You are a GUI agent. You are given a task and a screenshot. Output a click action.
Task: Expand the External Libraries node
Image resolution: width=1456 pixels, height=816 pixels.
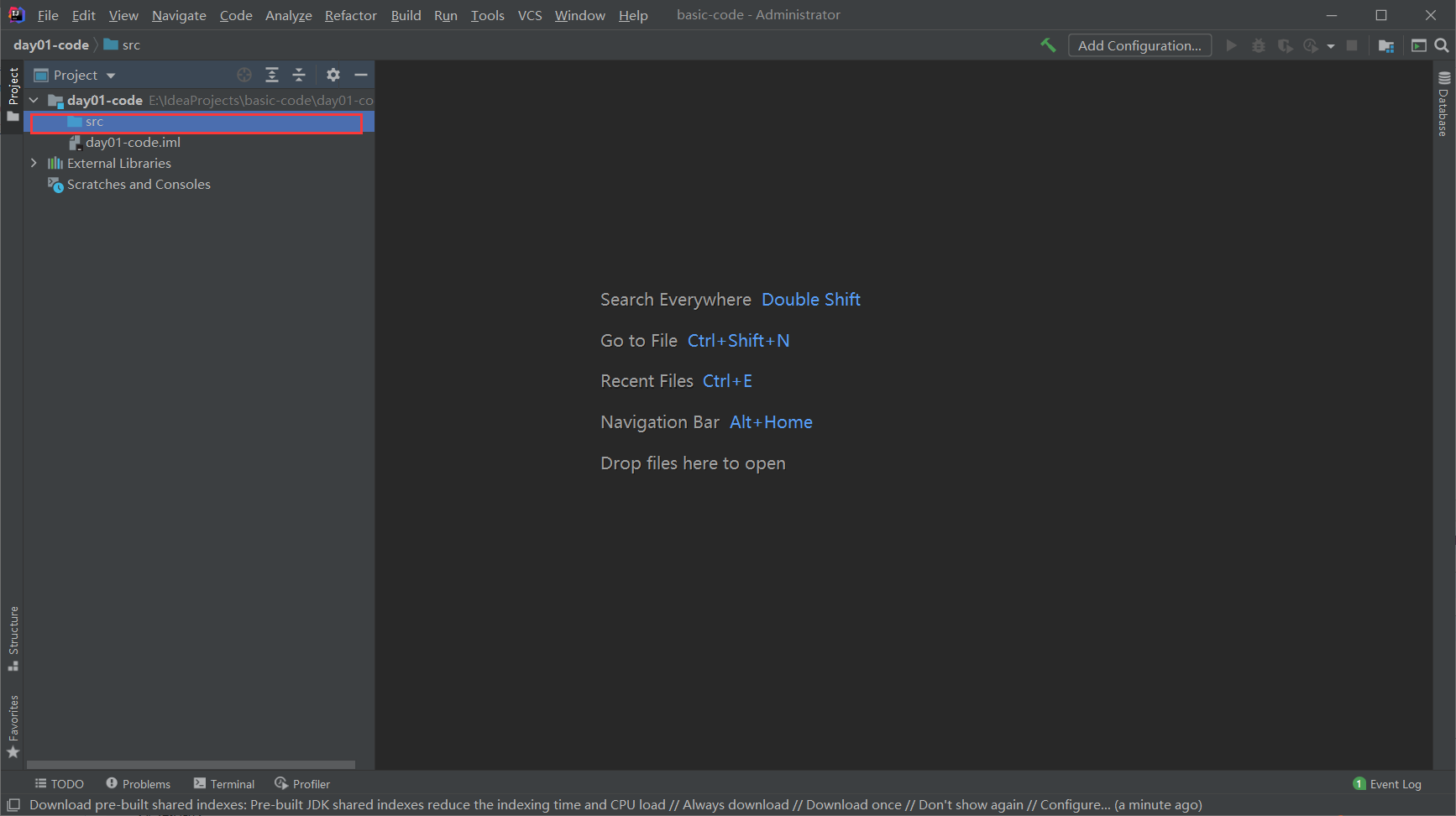pos(34,163)
